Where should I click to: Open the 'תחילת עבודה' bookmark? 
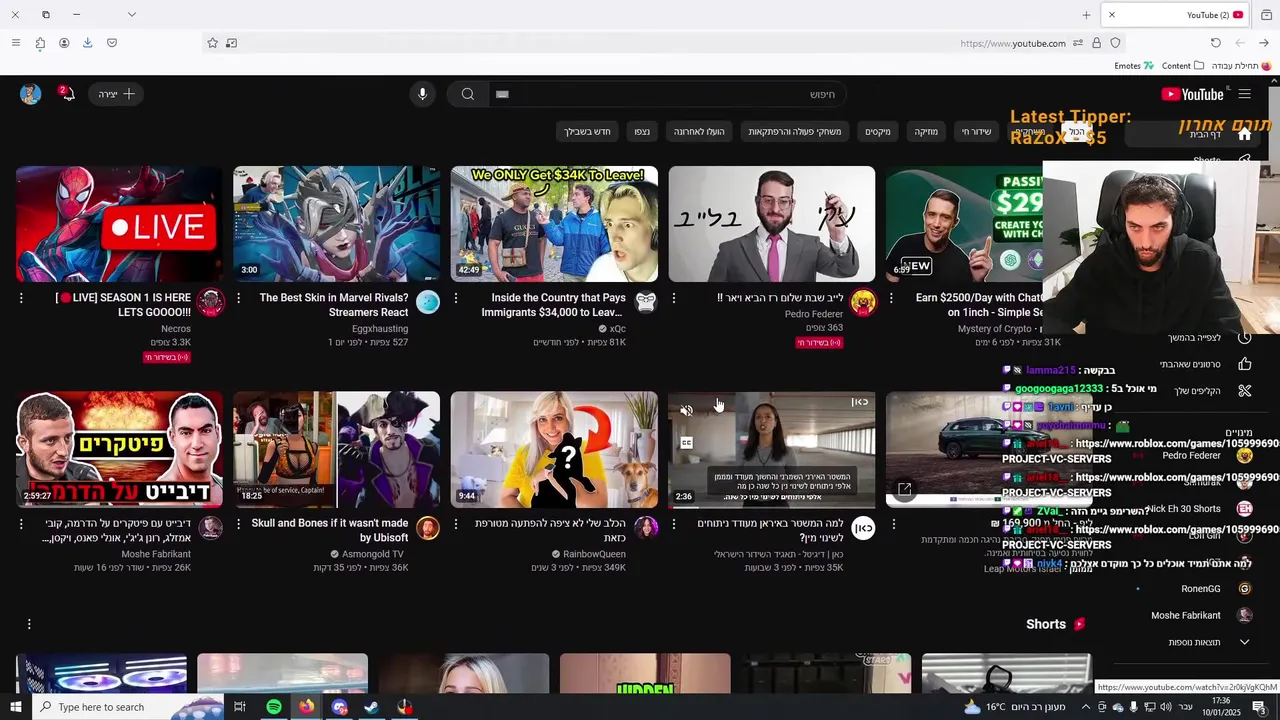[1241, 66]
